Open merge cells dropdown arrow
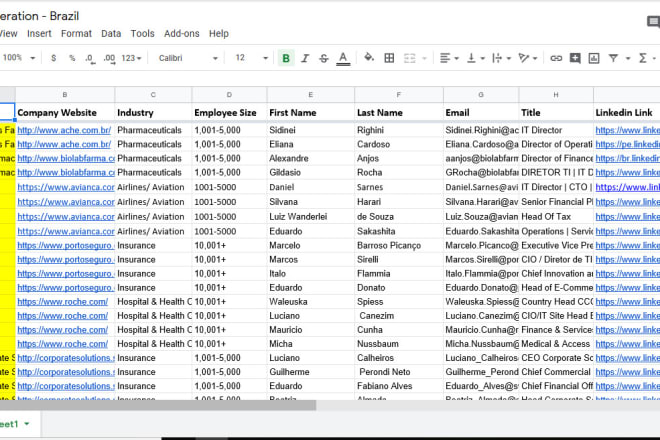660x440 pixels. point(424,59)
